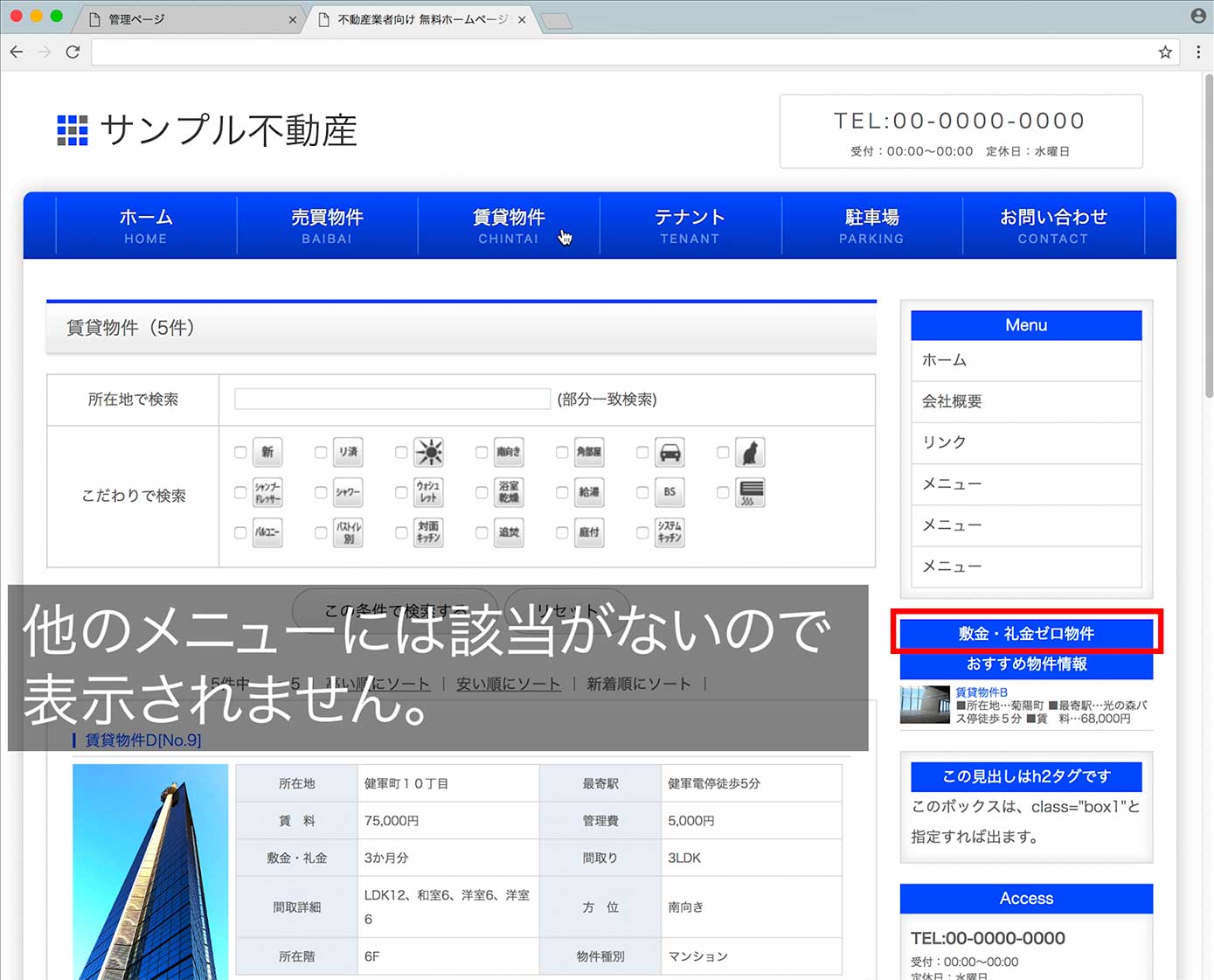Screen dimensions: 1214x980
Task: Switch to the 管理ページ browser tab
Action: point(188,19)
